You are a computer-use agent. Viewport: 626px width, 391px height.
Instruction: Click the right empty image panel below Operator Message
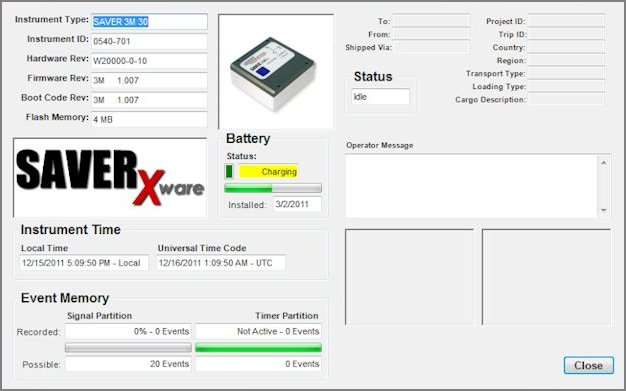tap(547, 277)
